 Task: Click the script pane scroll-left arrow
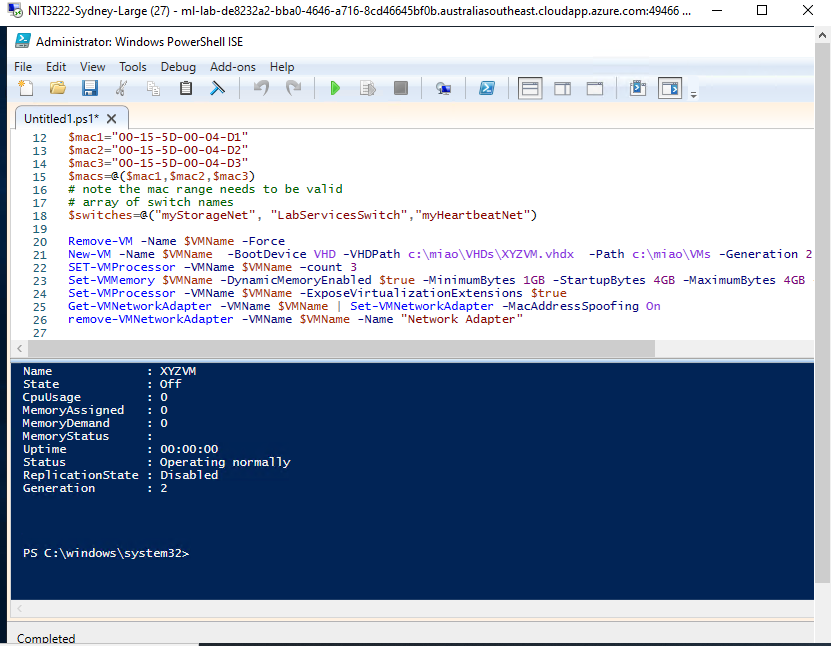coord(20,348)
